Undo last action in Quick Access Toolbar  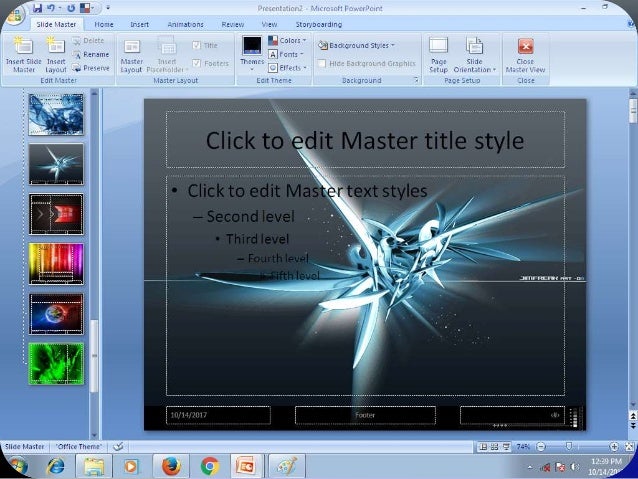click(51, 8)
